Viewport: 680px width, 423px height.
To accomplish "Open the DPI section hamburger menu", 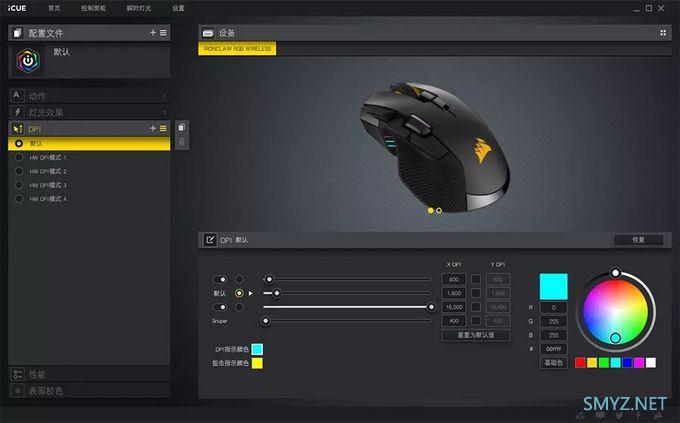I will click(163, 128).
